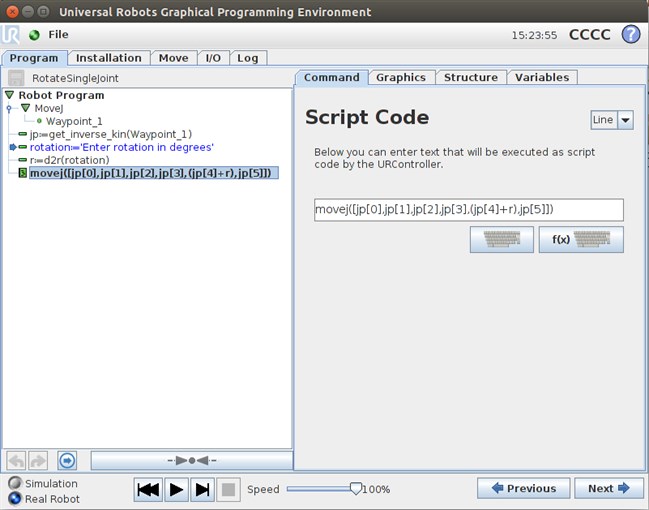649x510 pixels.
Task: Open the f(x) expression editor keyboard
Action: coord(581,239)
